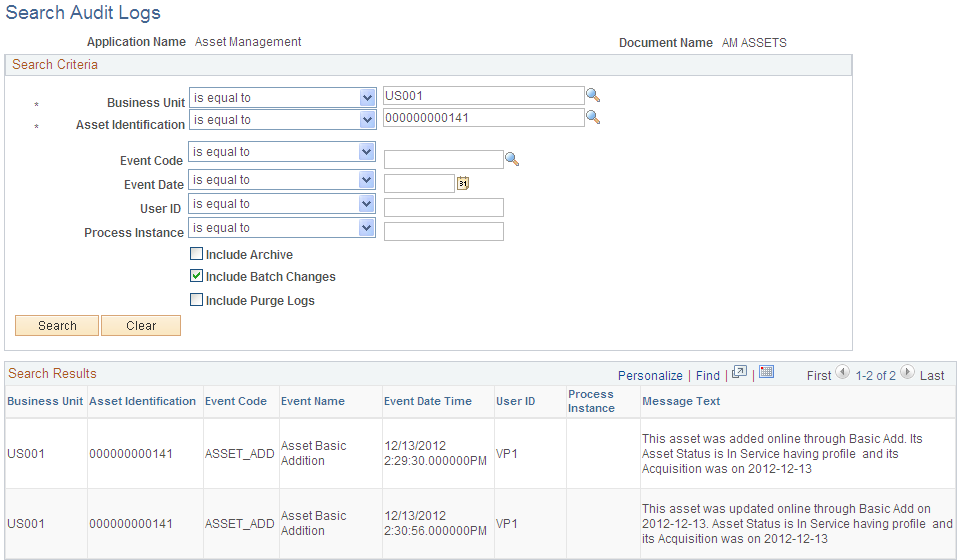The height and width of the screenshot is (560, 959).
Task: Expand Event Date operator dropdown
Action: point(282,180)
